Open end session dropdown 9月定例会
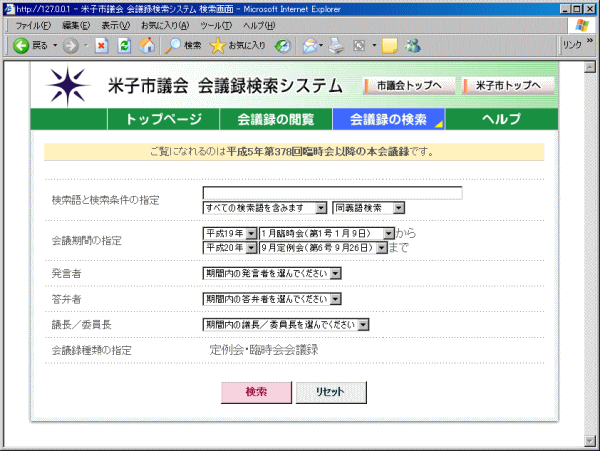Screen dimensions: 600x451 (323, 248)
